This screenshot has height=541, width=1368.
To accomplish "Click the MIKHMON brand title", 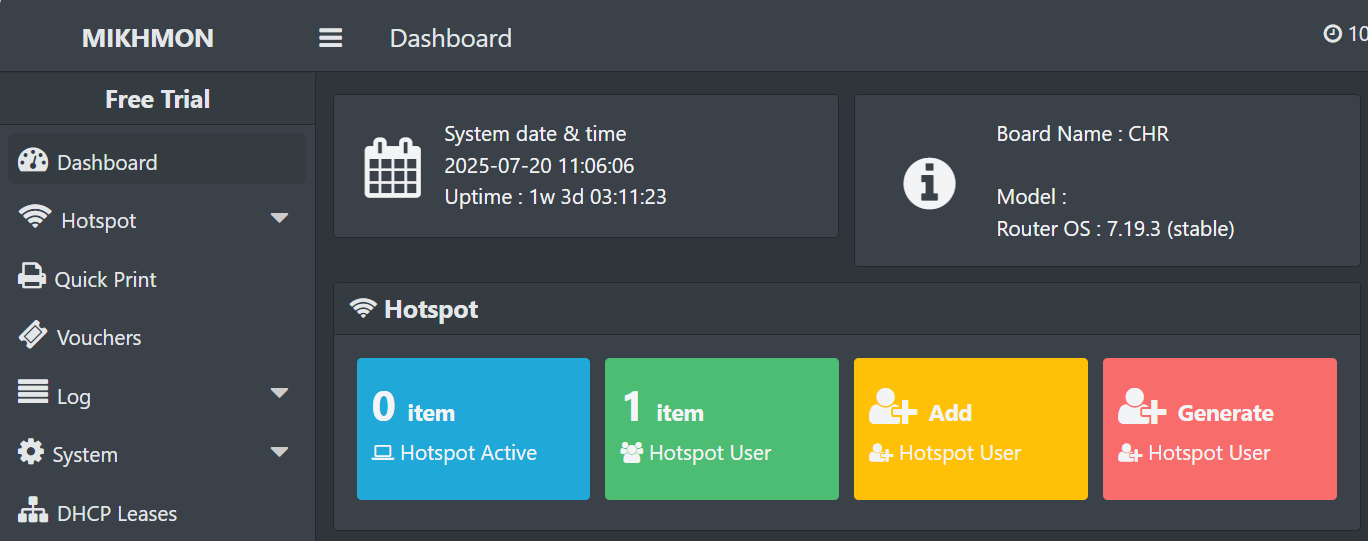I will point(148,38).
